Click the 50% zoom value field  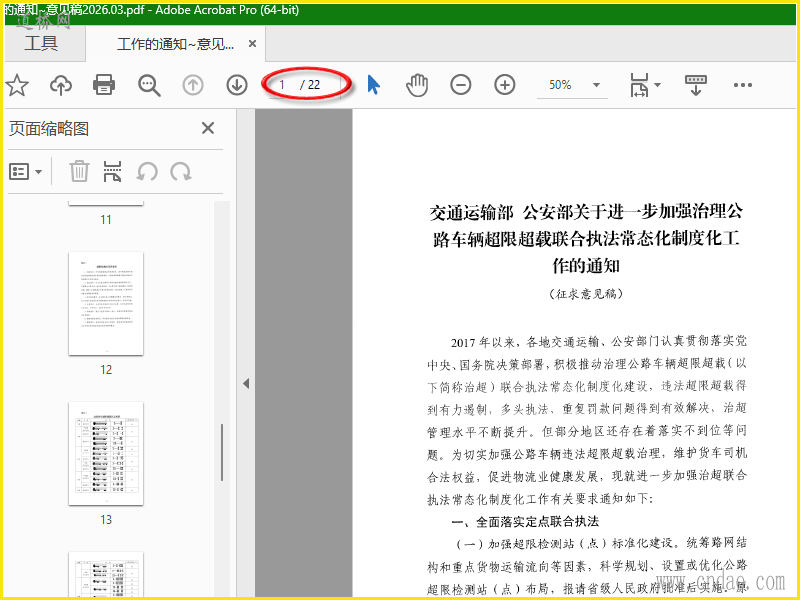560,85
